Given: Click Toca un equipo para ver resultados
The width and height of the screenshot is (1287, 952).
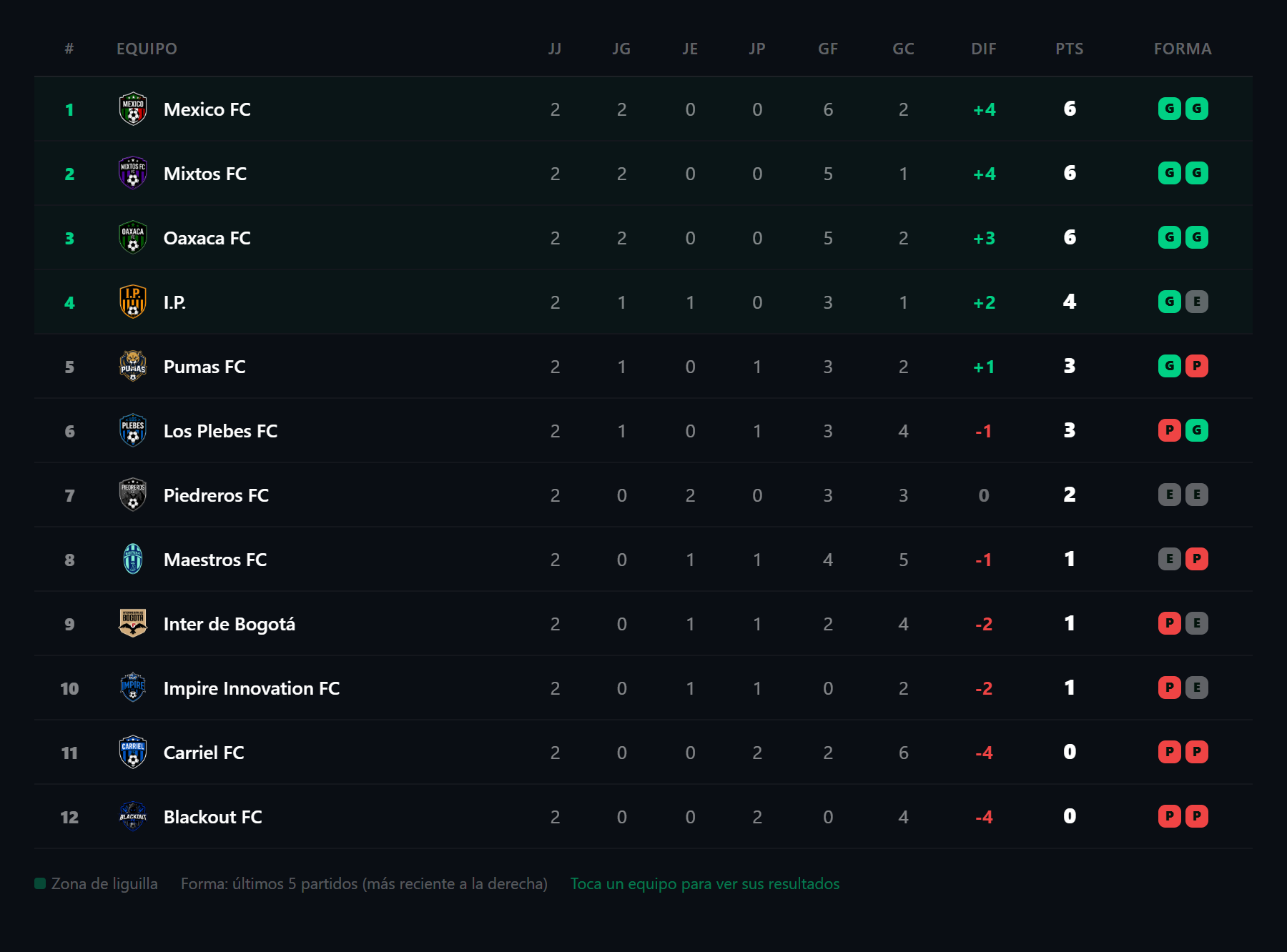Looking at the screenshot, I should tap(705, 884).
